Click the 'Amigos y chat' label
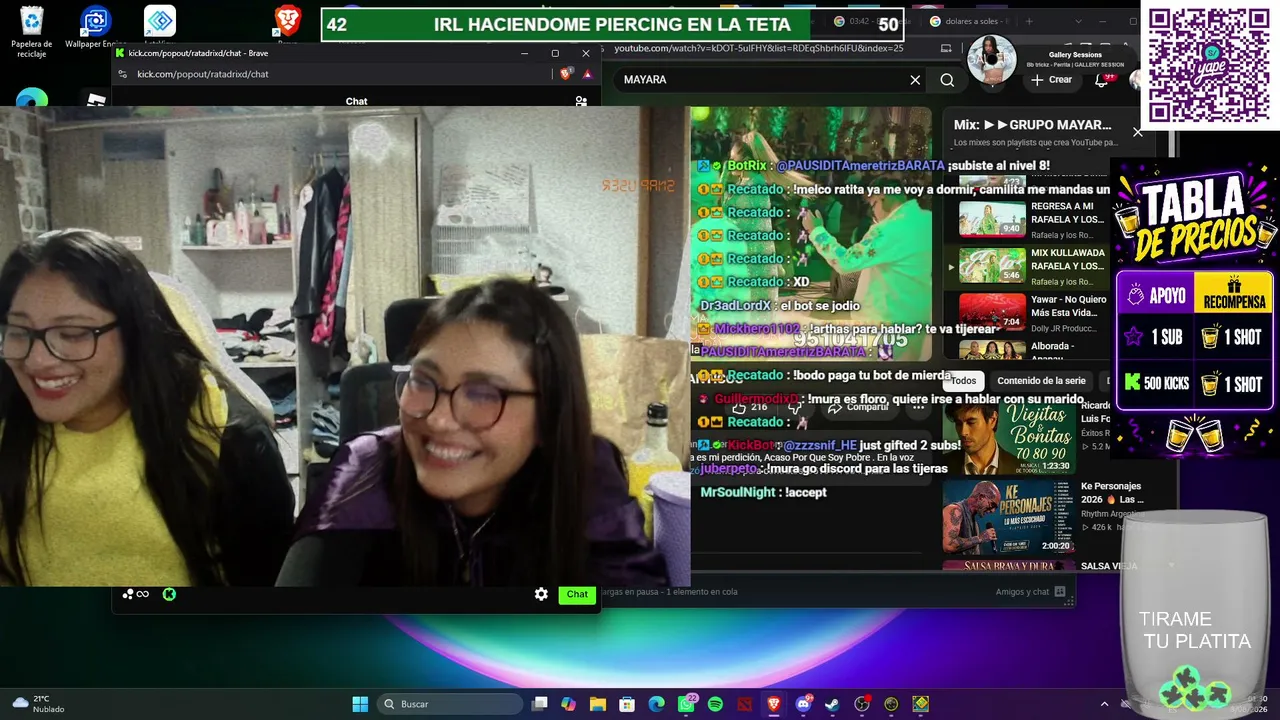Image resolution: width=1280 pixels, height=720 pixels. [1023, 592]
